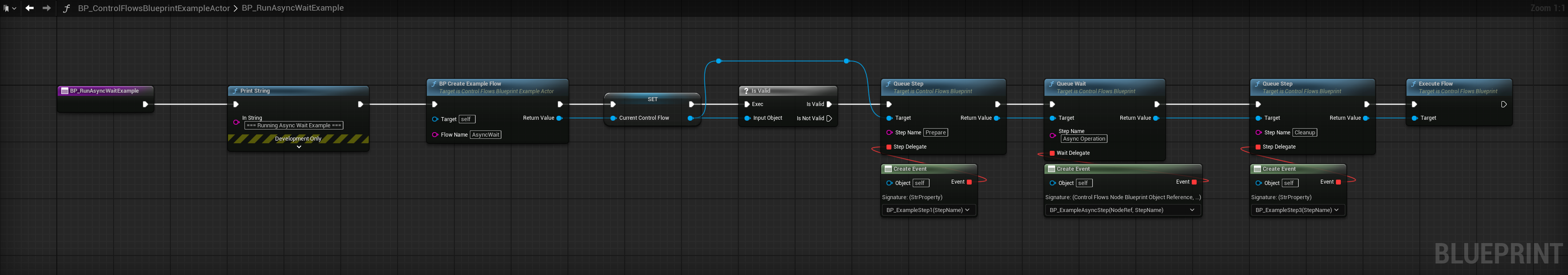The height and width of the screenshot is (275, 1568).
Task: Click the forward navigation arrow
Action: coord(46,8)
